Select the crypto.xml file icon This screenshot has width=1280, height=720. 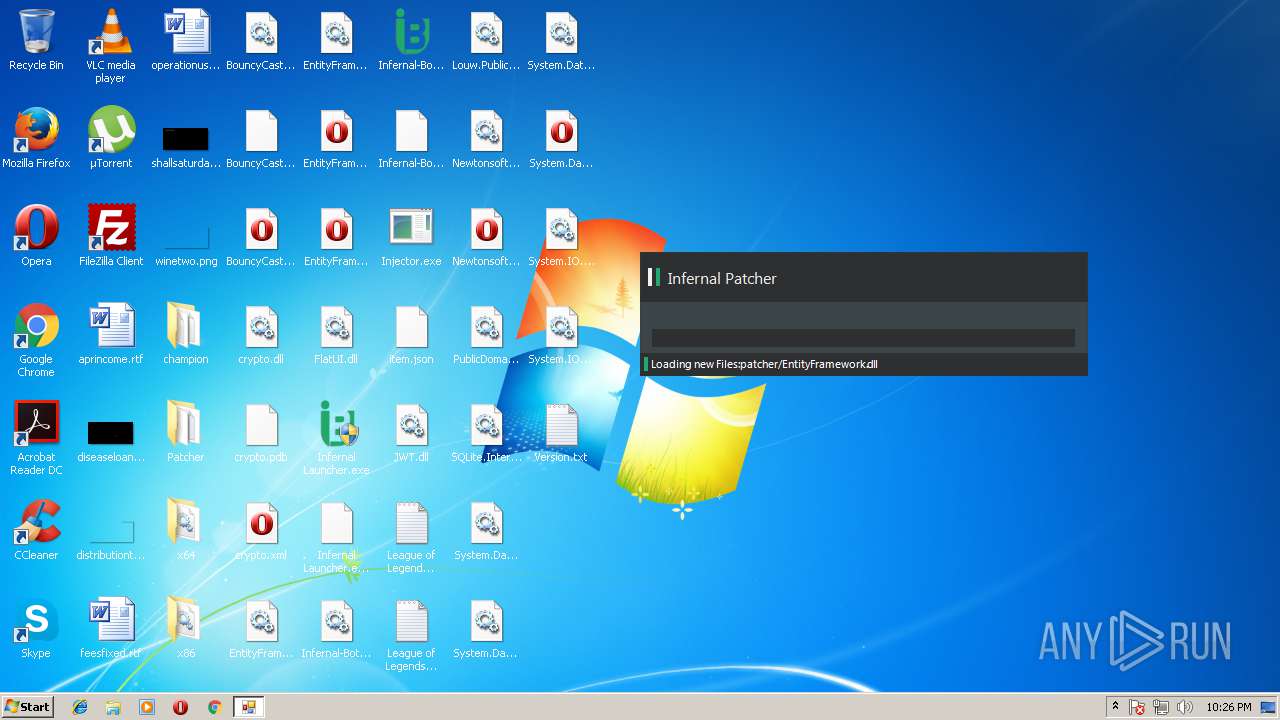[261, 530]
